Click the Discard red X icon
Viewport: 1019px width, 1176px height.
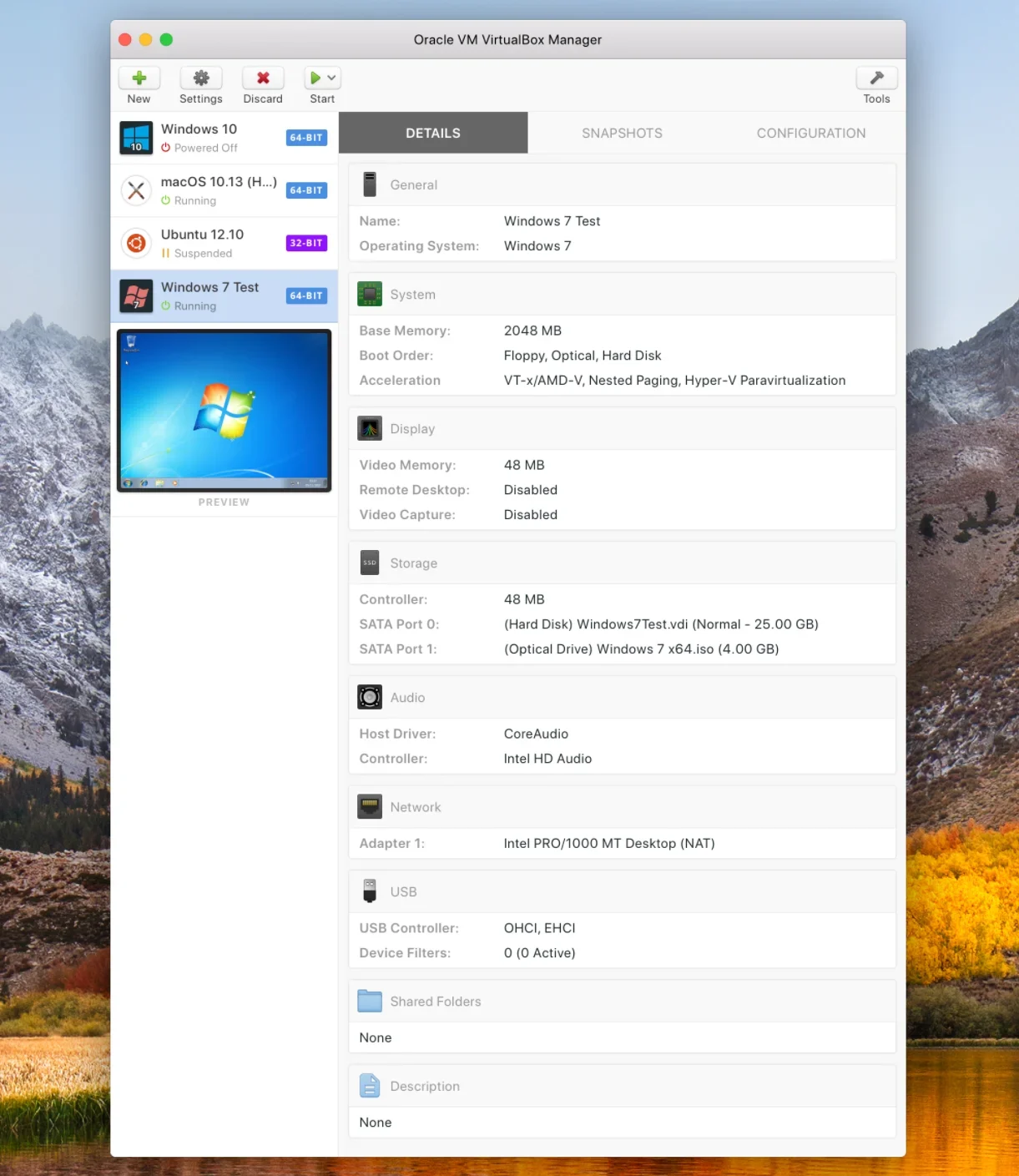(263, 78)
